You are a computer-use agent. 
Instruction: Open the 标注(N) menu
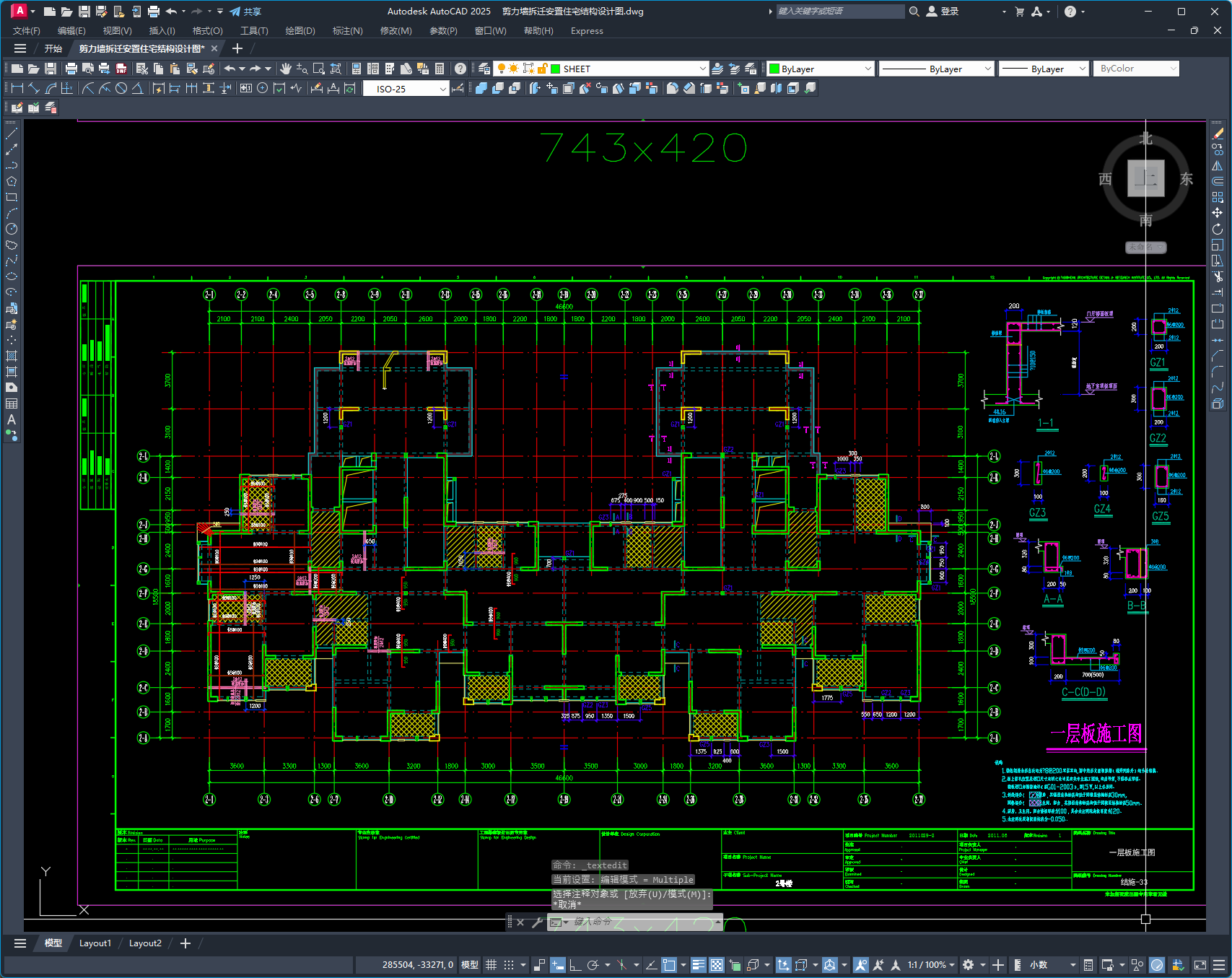347,31
